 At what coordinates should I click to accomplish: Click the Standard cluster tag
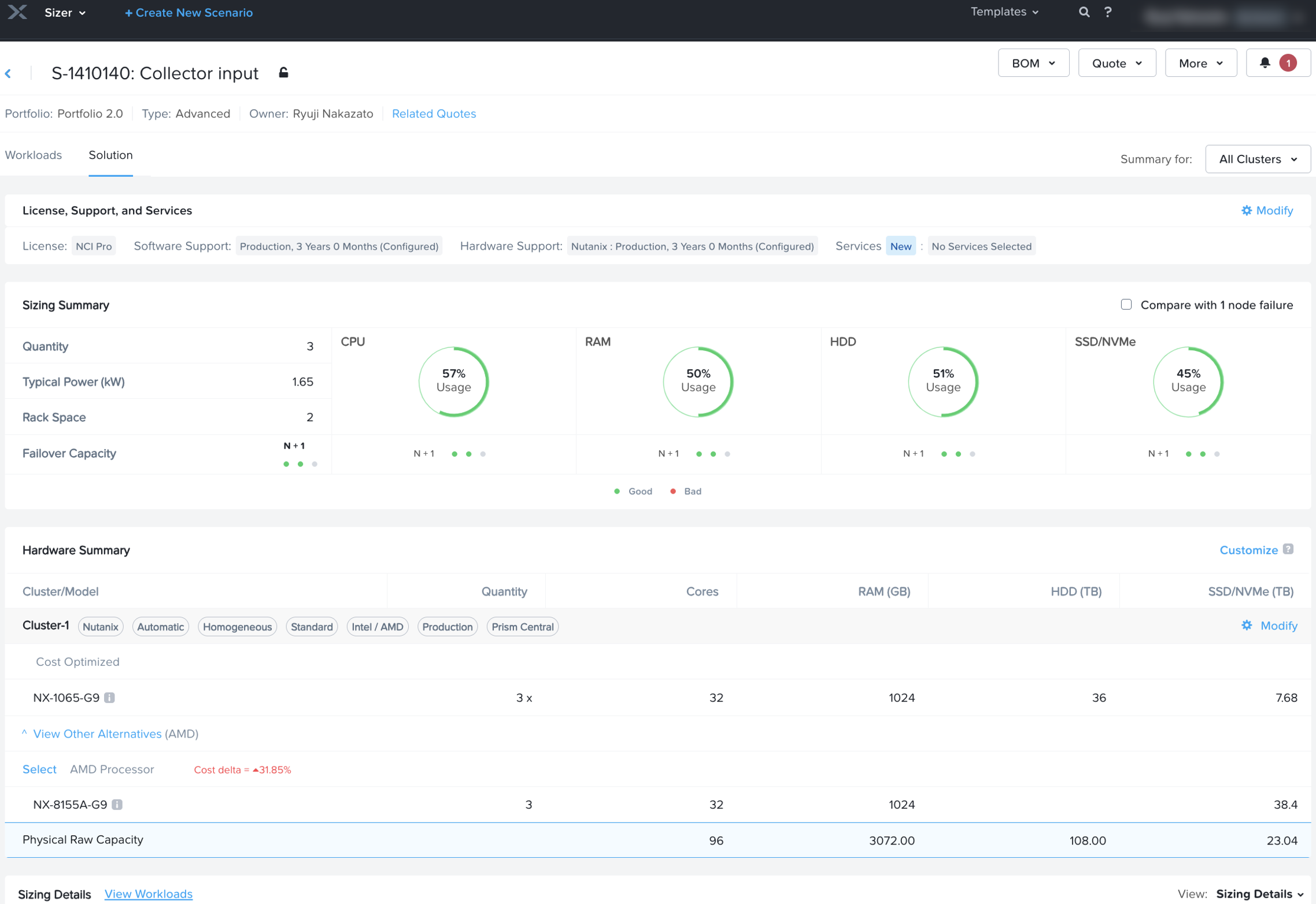312,627
